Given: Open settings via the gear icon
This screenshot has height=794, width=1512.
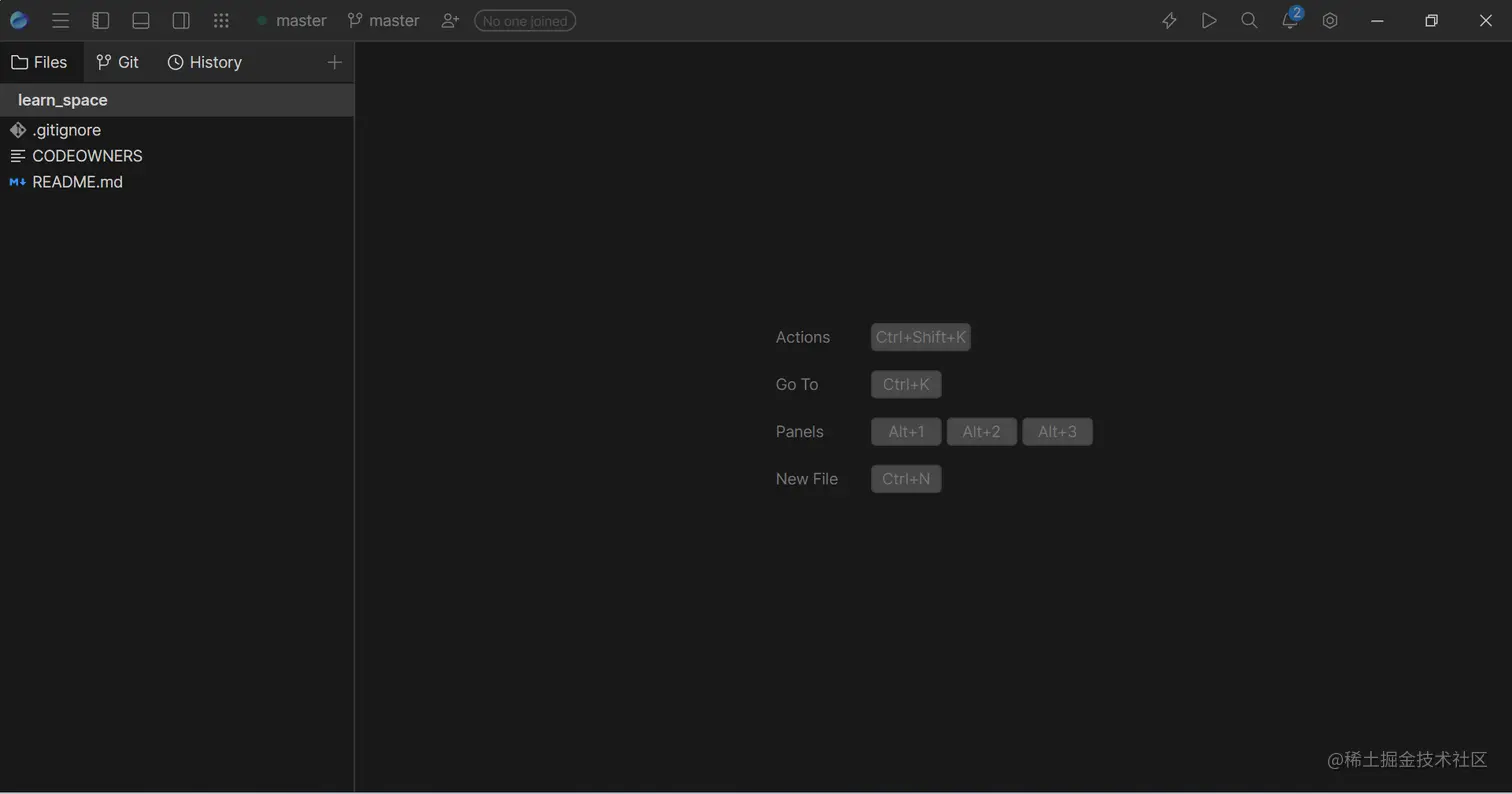Looking at the screenshot, I should pos(1329,20).
